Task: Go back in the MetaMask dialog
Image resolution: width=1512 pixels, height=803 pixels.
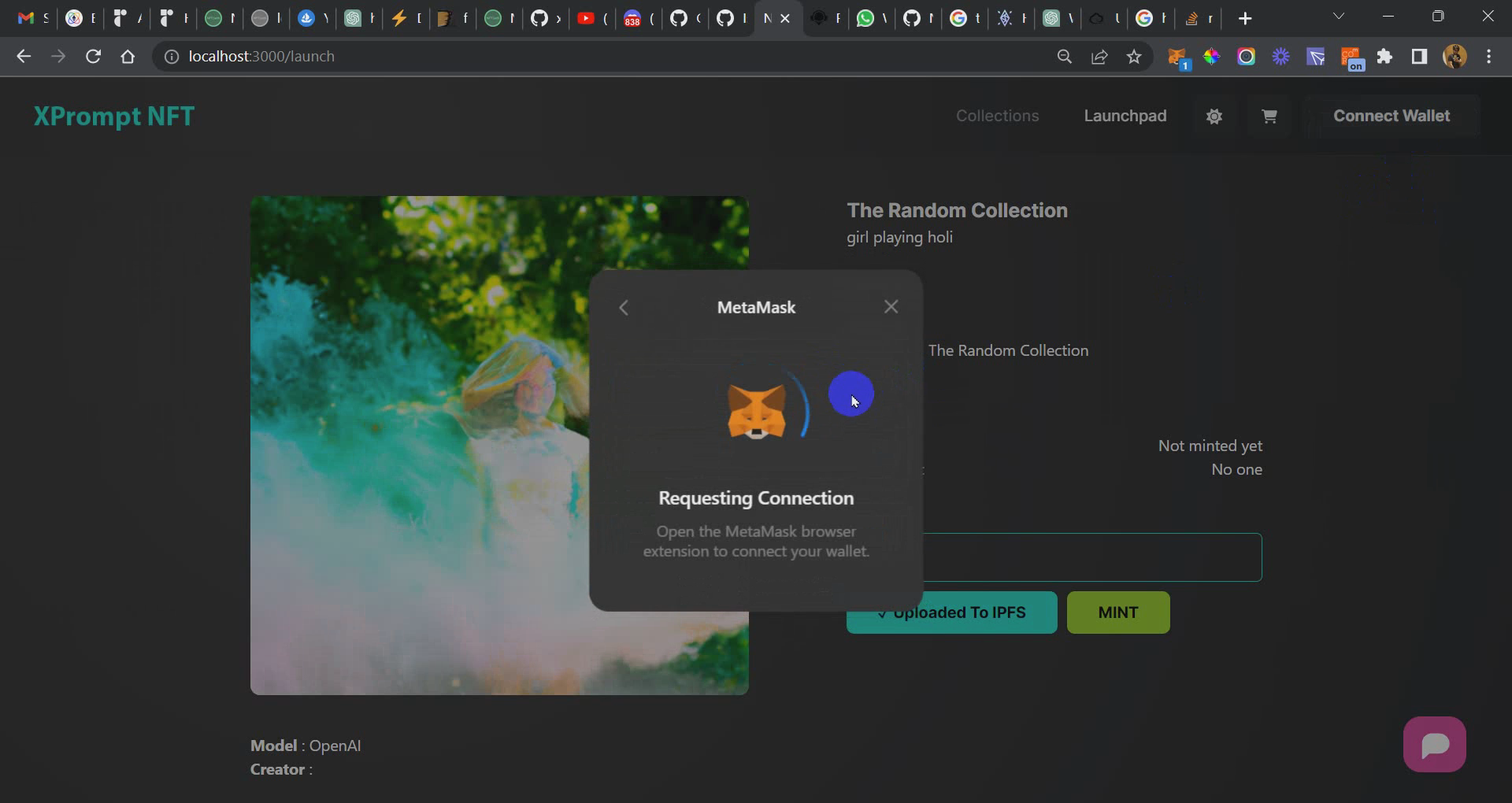Action: pos(624,308)
